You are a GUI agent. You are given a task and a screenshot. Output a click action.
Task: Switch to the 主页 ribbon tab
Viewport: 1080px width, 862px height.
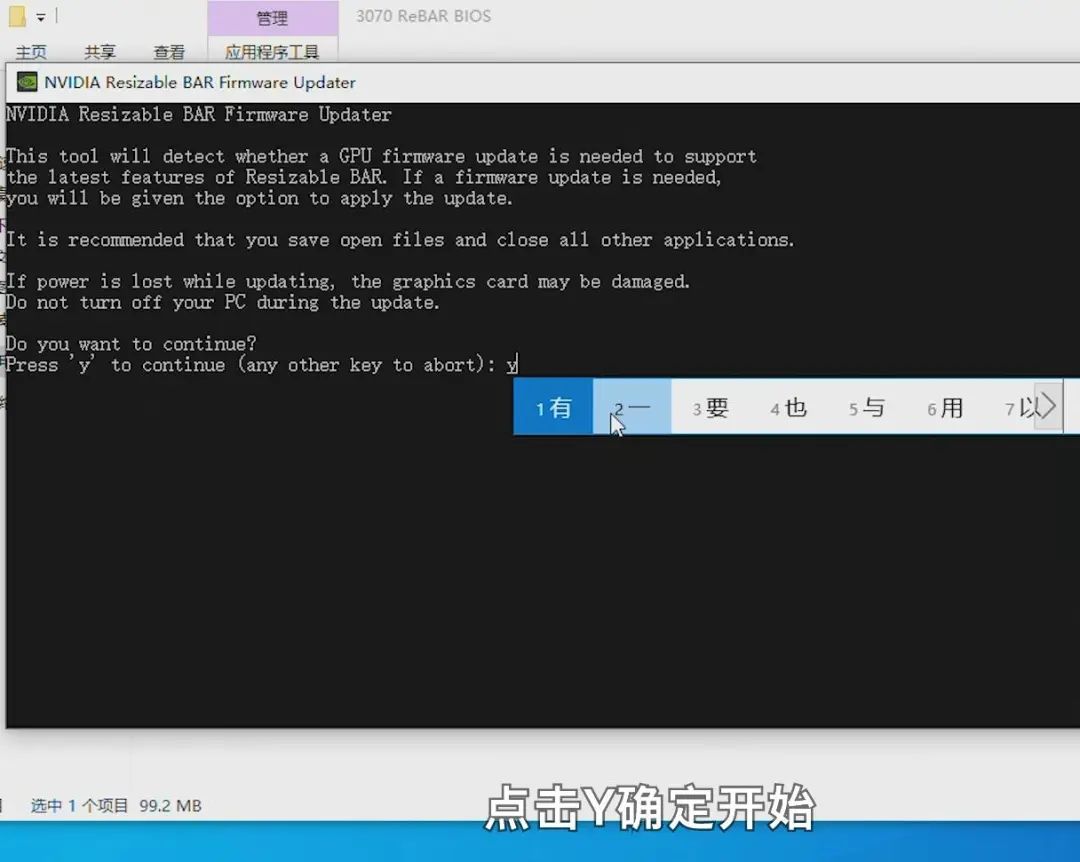click(31, 52)
